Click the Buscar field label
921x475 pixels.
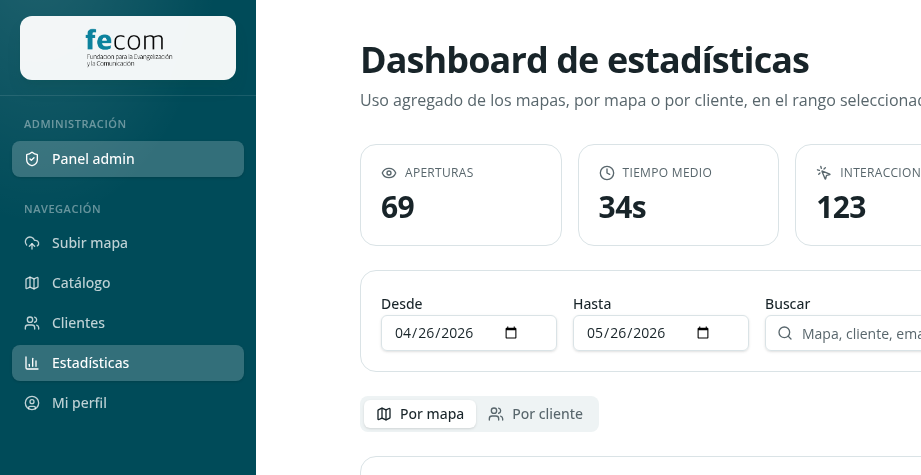pos(788,304)
